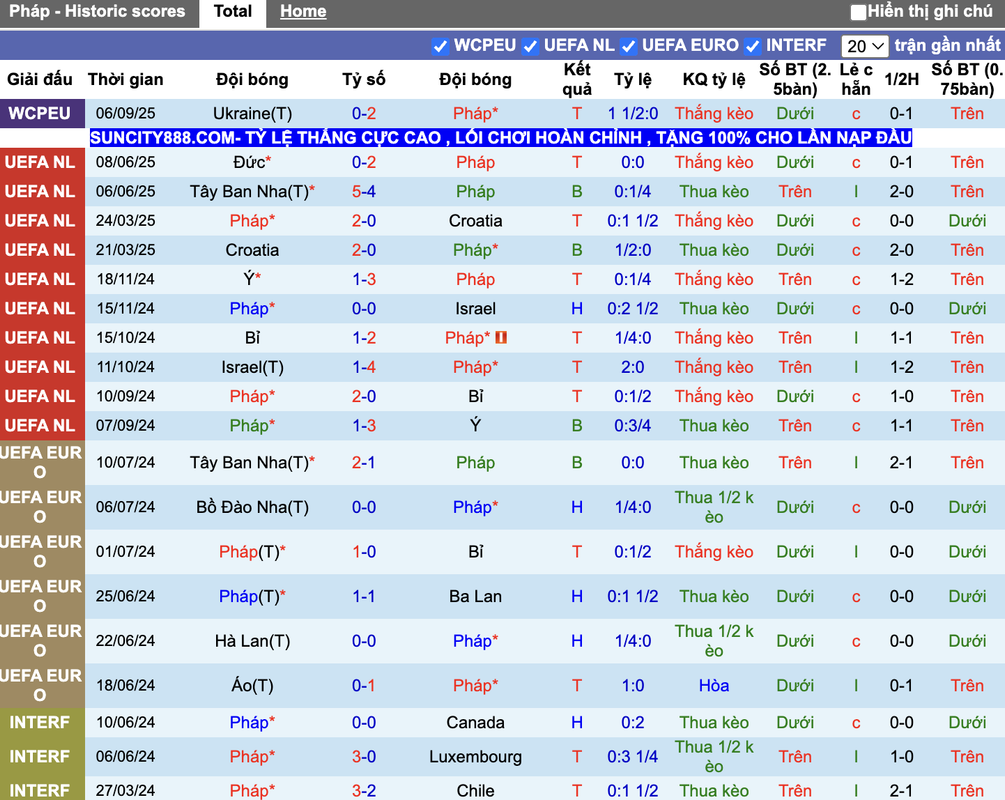Click the 1/2H column header
1005x800 pixels.
[901, 79]
